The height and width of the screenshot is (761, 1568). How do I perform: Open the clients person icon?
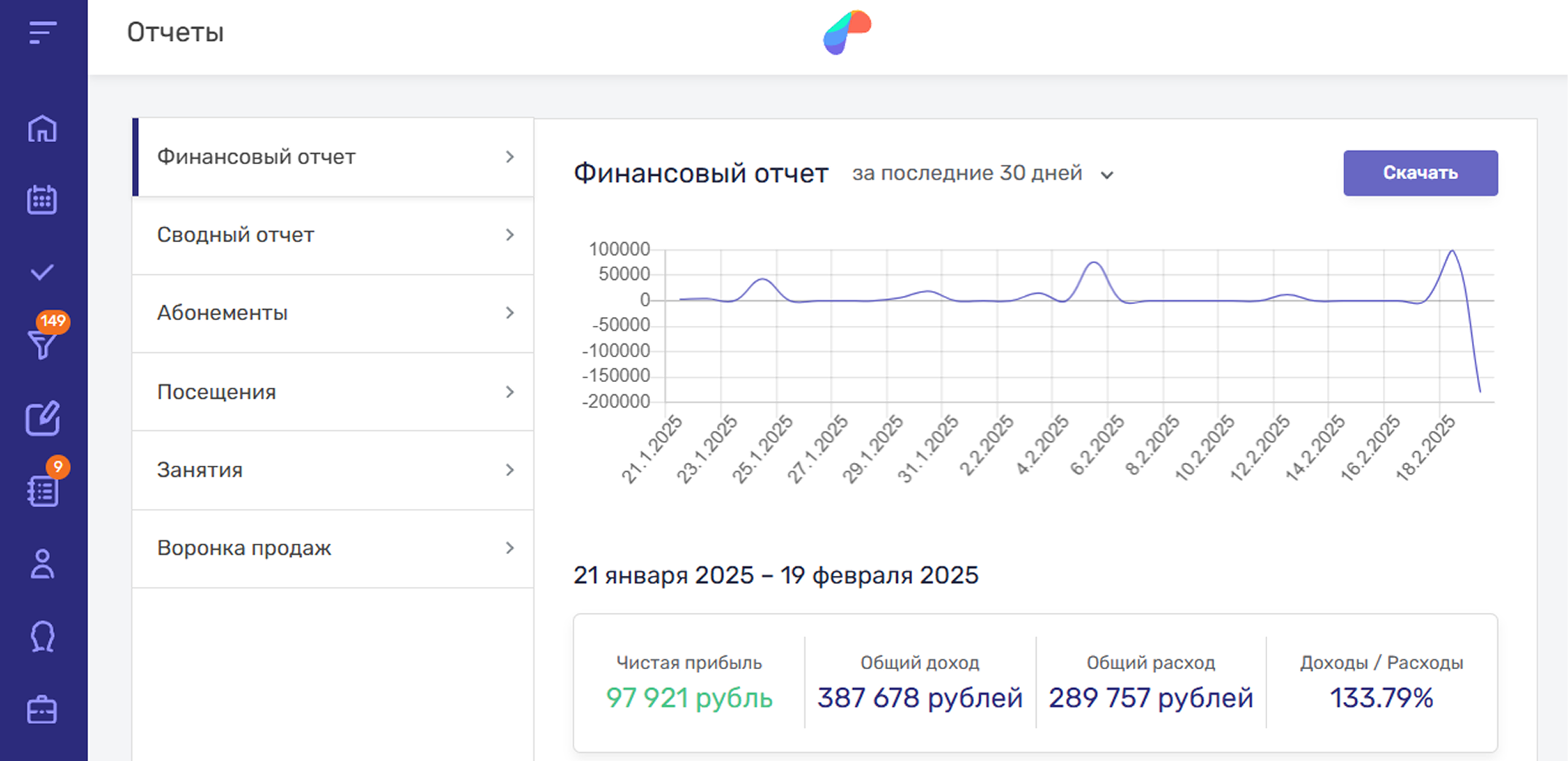[42, 564]
